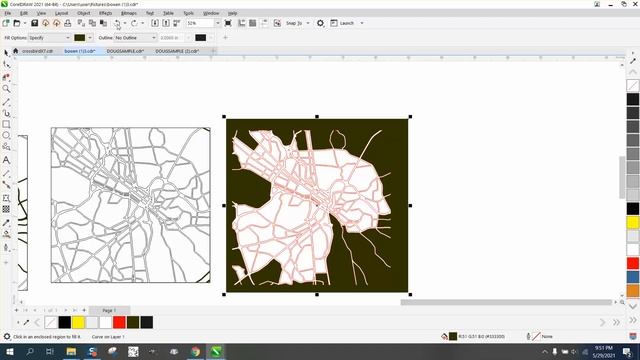Select the Shape tool in toolbox
This screenshot has width=640, height=360.
point(6,64)
